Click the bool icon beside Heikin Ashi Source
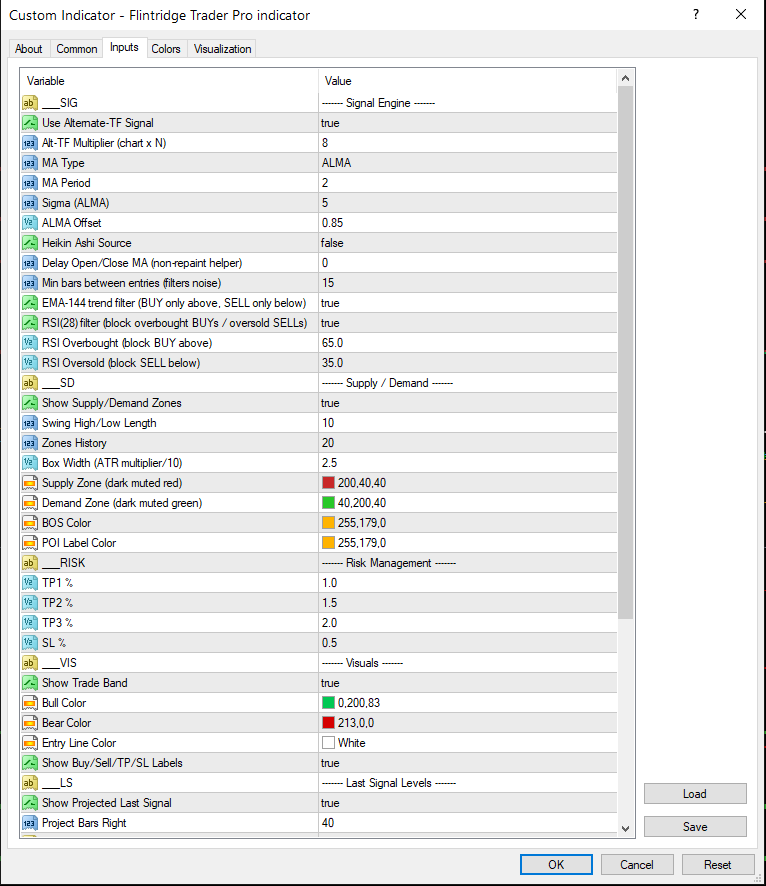 coord(30,243)
